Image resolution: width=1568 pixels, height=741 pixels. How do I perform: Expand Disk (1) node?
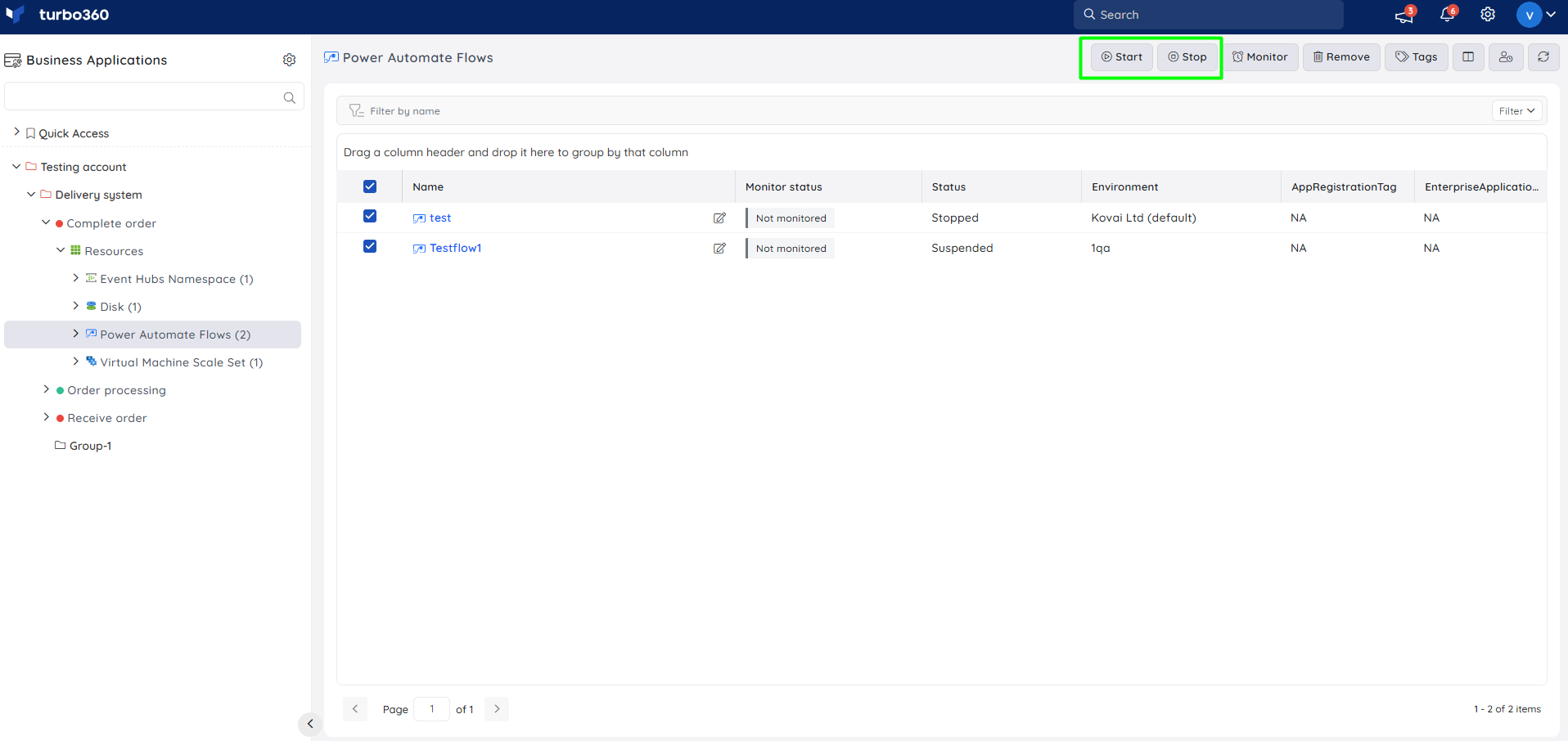(x=75, y=305)
